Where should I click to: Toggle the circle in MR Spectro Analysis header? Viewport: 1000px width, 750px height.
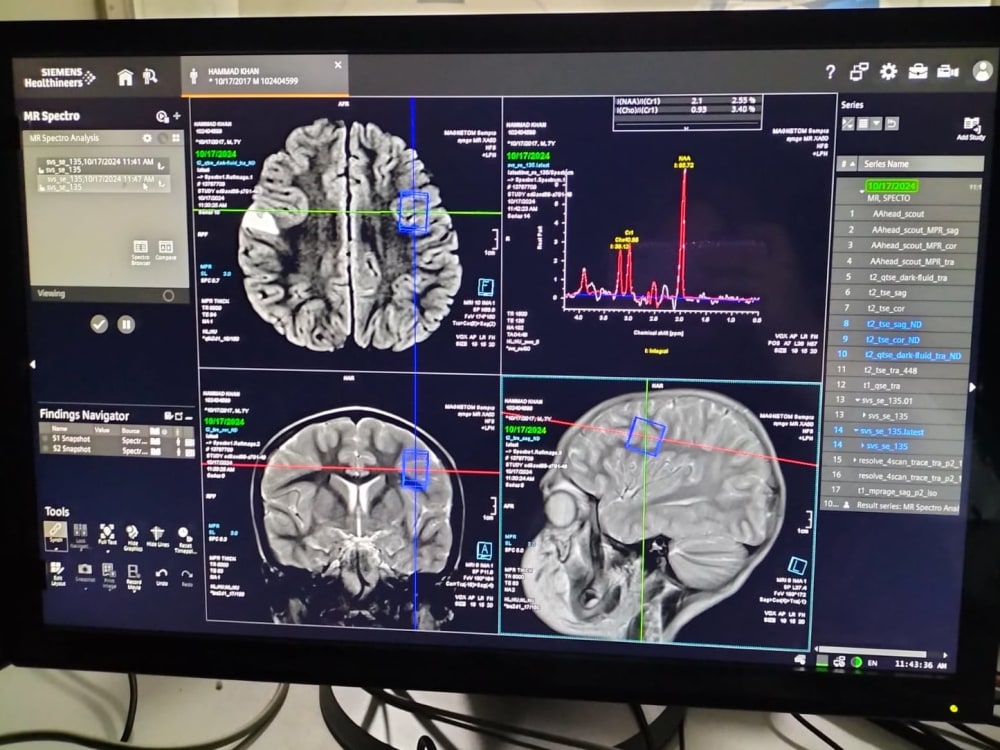point(163,138)
